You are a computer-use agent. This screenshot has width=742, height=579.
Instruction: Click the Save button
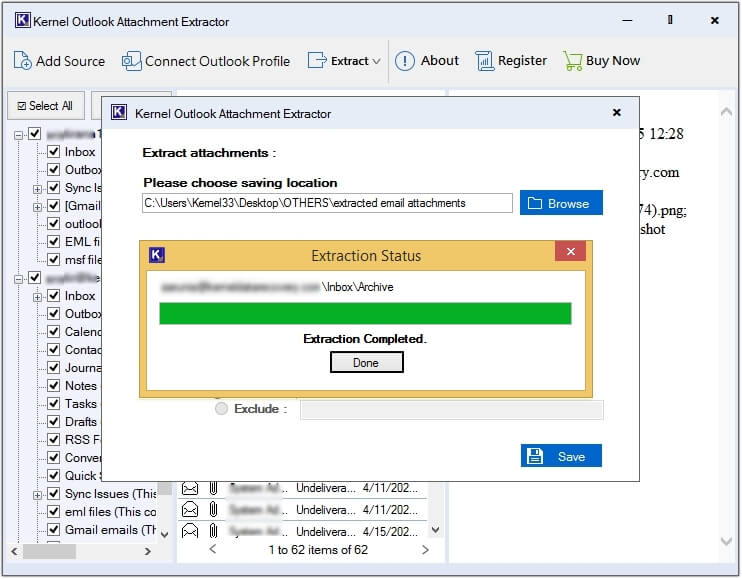click(561, 456)
